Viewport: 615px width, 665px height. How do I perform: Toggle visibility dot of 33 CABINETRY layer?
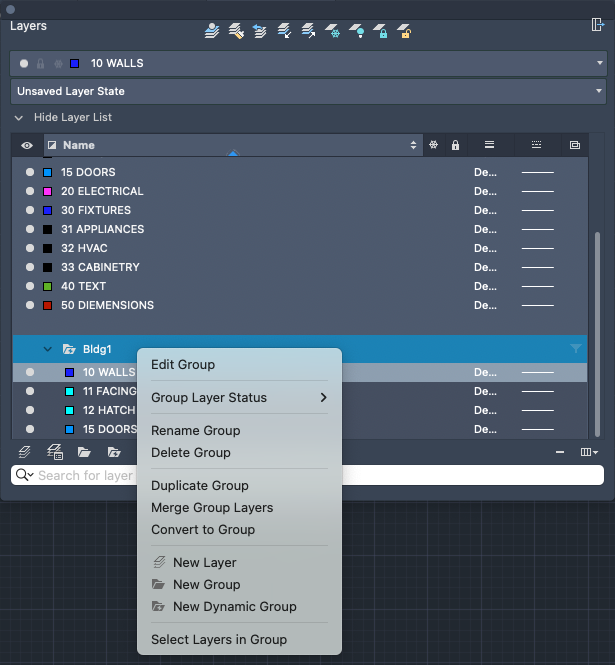[x=30, y=267]
